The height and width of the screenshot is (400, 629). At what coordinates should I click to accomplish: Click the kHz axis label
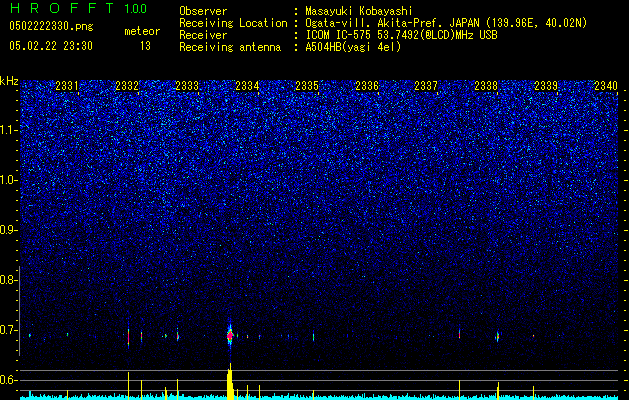click(9, 81)
